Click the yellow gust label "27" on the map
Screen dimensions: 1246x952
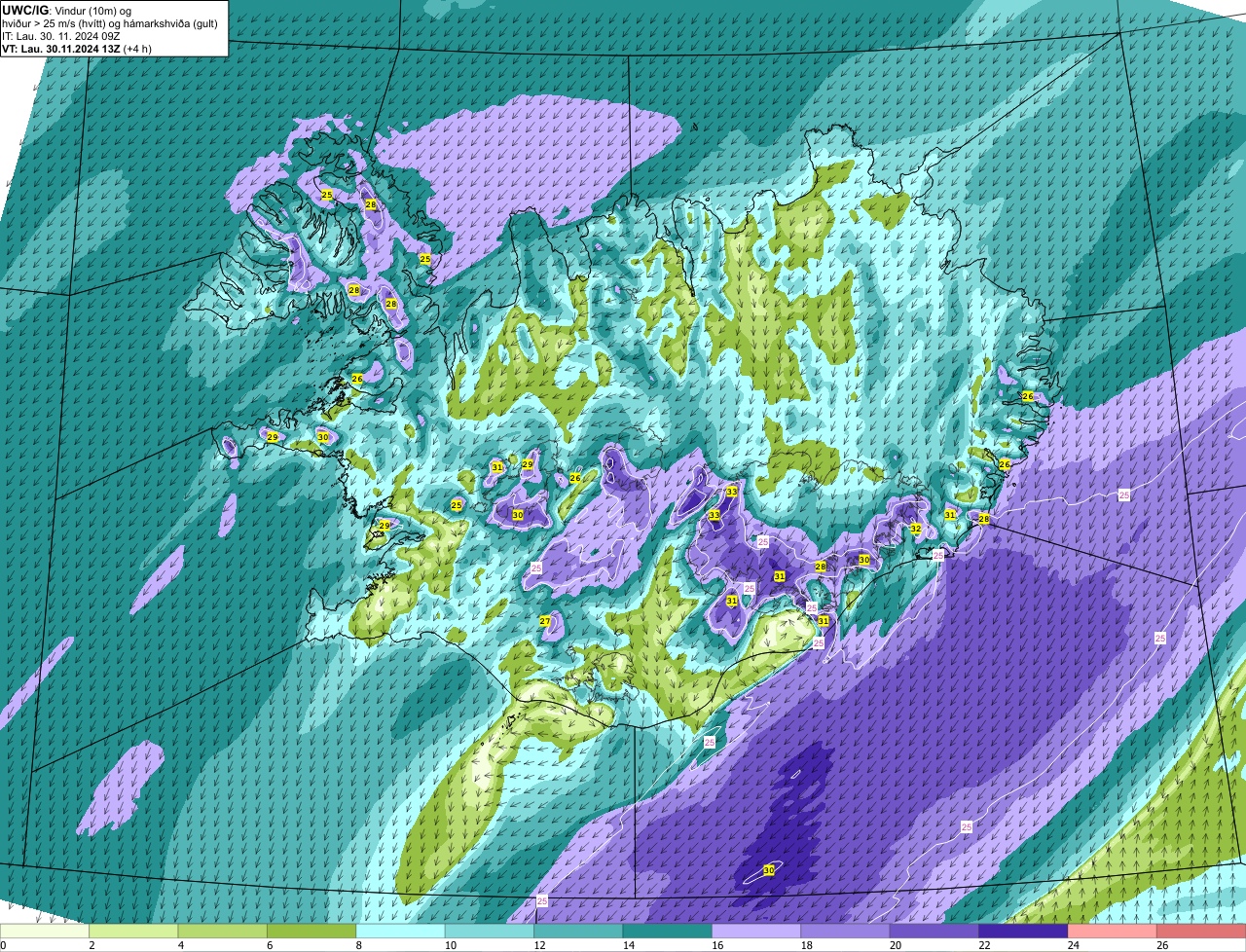545,621
